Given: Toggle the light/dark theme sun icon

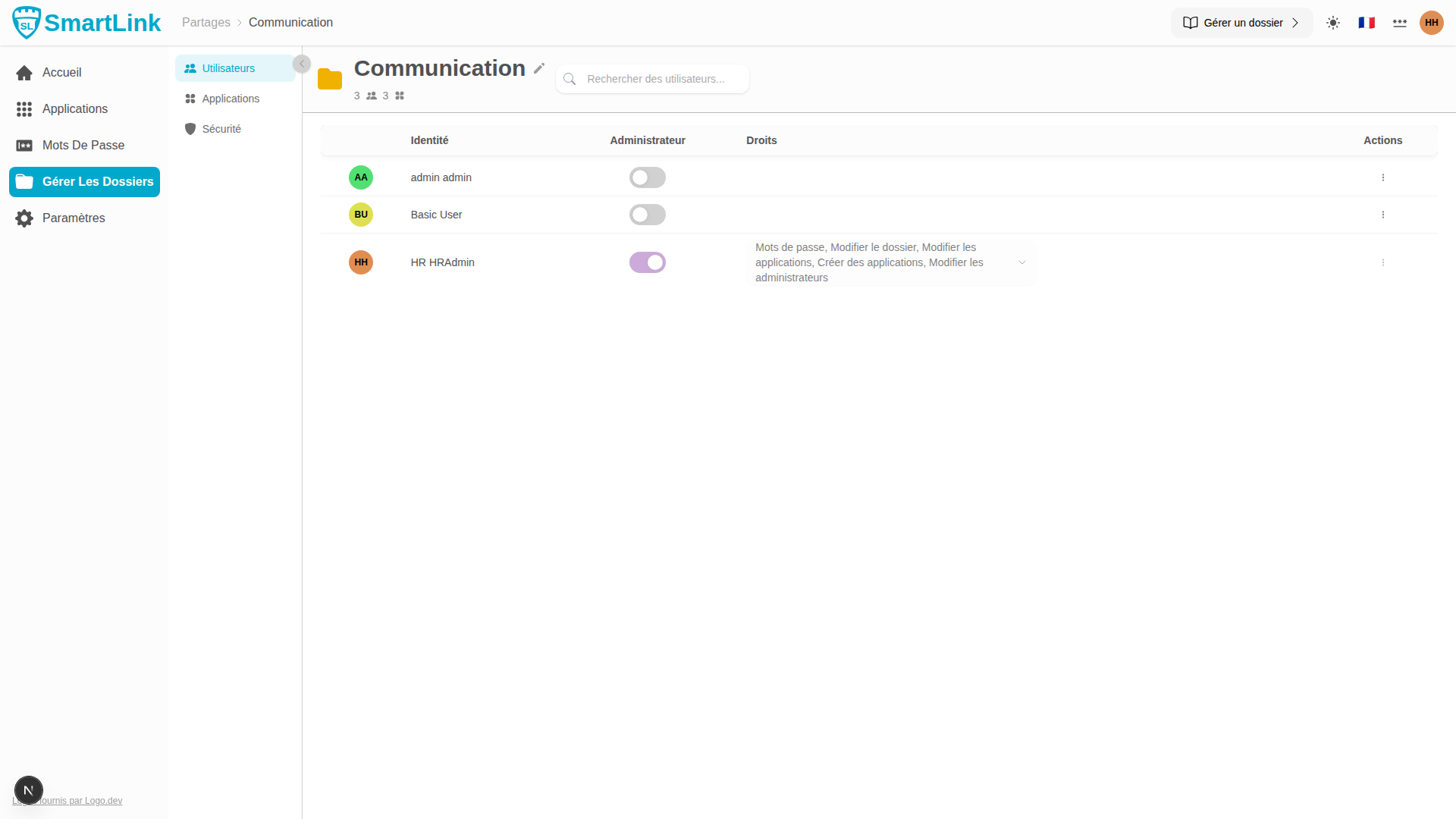Looking at the screenshot, I should pyautogui.click(x=1333, y=23).
